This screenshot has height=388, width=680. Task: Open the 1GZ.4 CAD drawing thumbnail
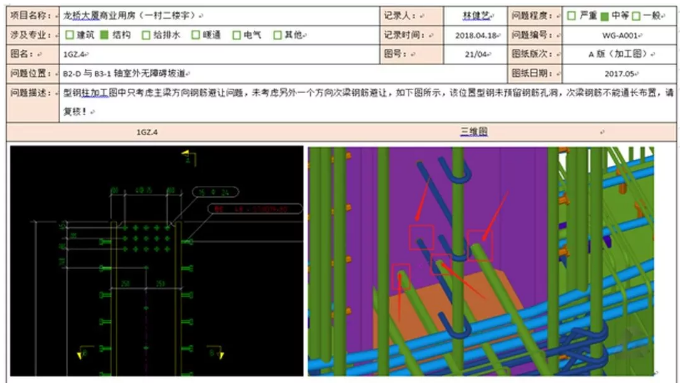157,261
